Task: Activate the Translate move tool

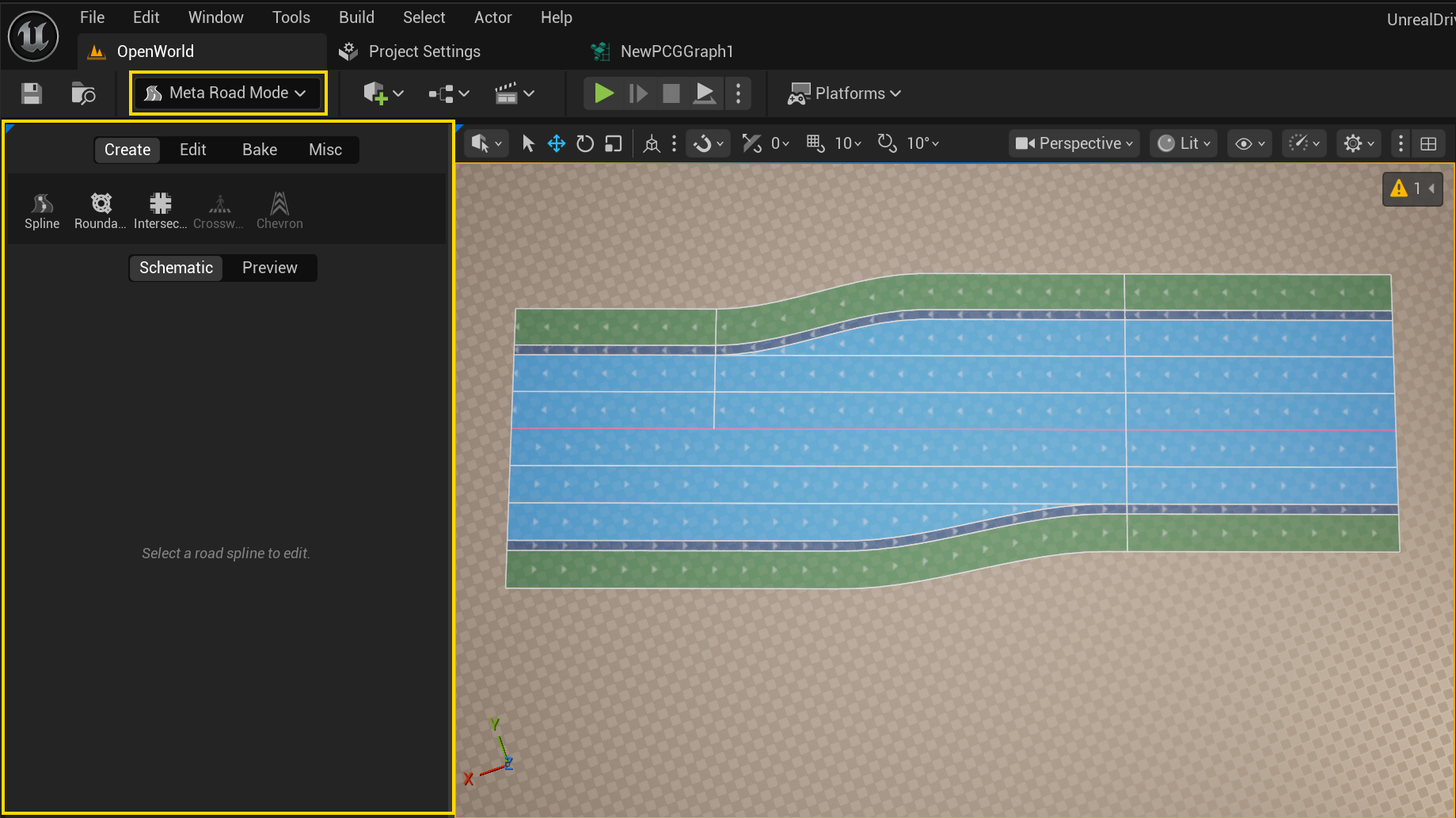Action: tap(557, 143)
